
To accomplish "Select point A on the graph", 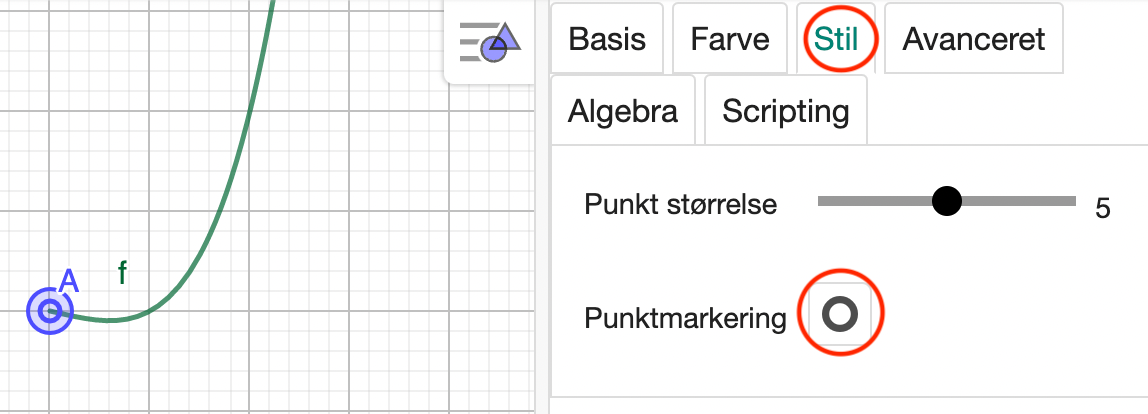I will tap(49, 311).
